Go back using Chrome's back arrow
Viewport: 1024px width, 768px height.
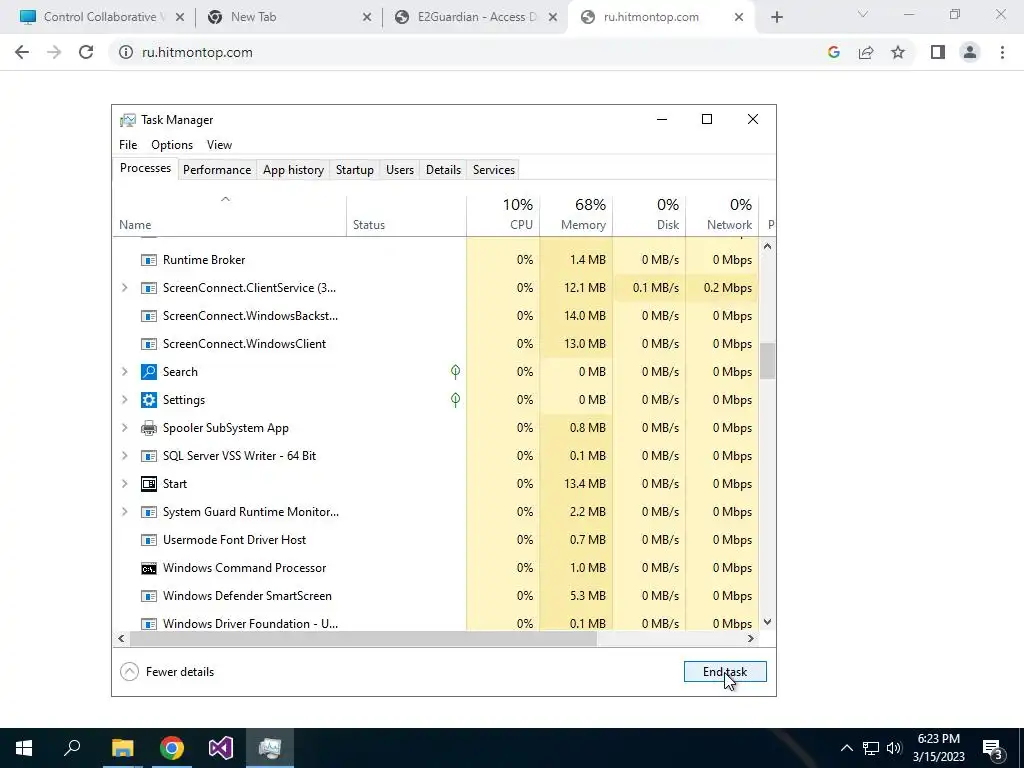tap(22, 52)
